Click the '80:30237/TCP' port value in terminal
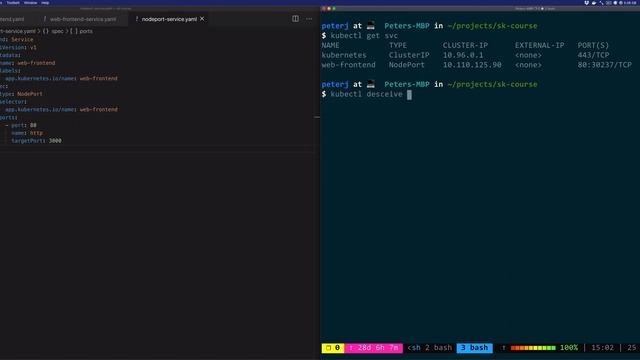 point(604,65)
